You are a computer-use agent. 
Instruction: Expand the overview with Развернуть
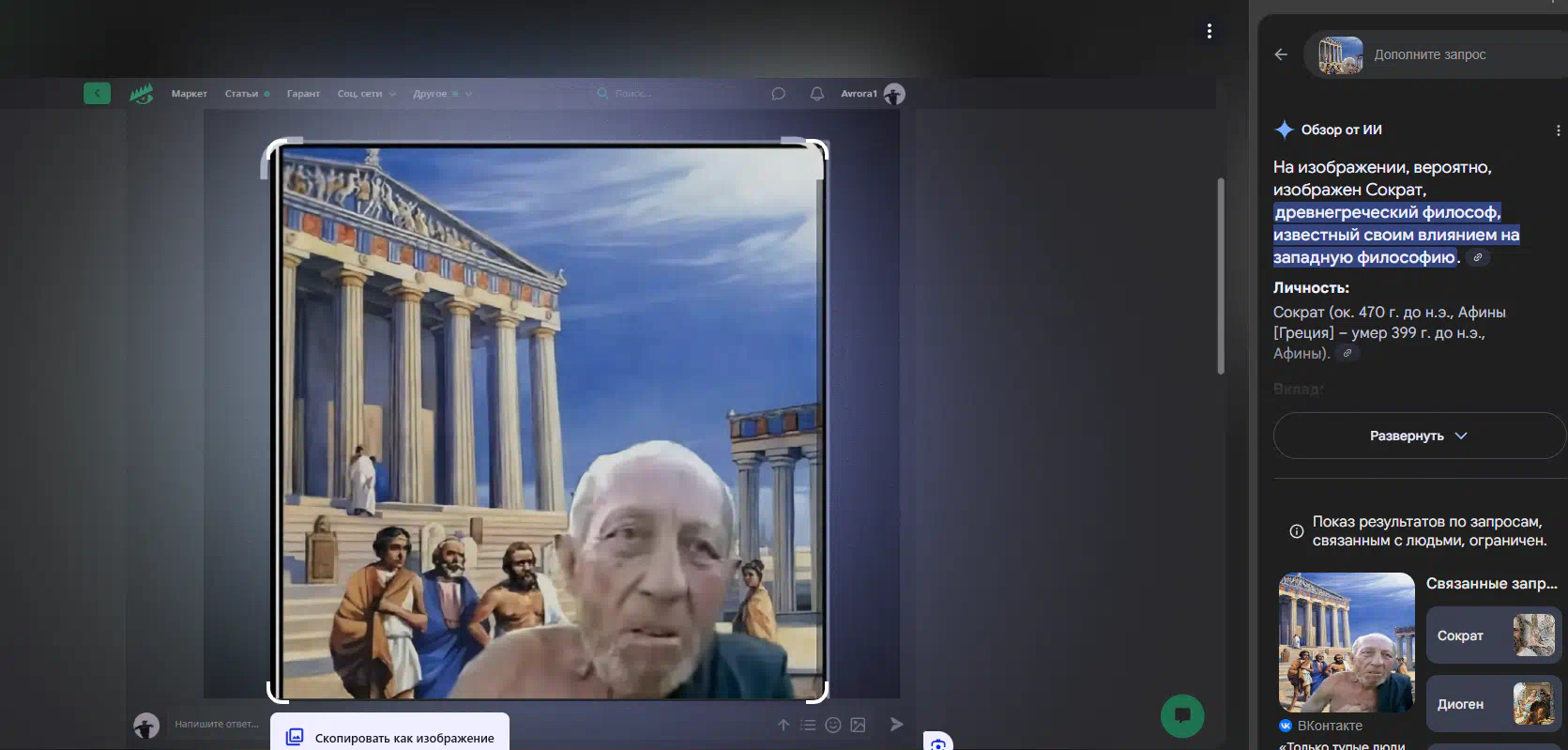1419,436
